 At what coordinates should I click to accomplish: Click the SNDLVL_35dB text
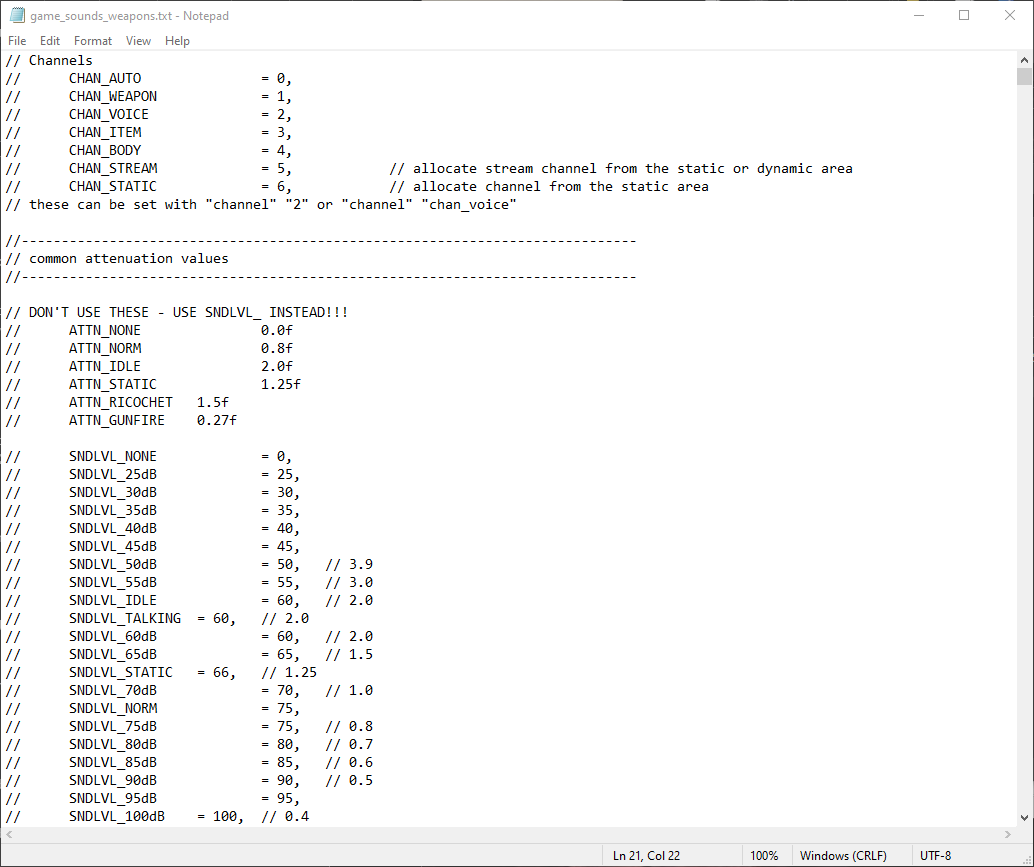tap(113, 510)
